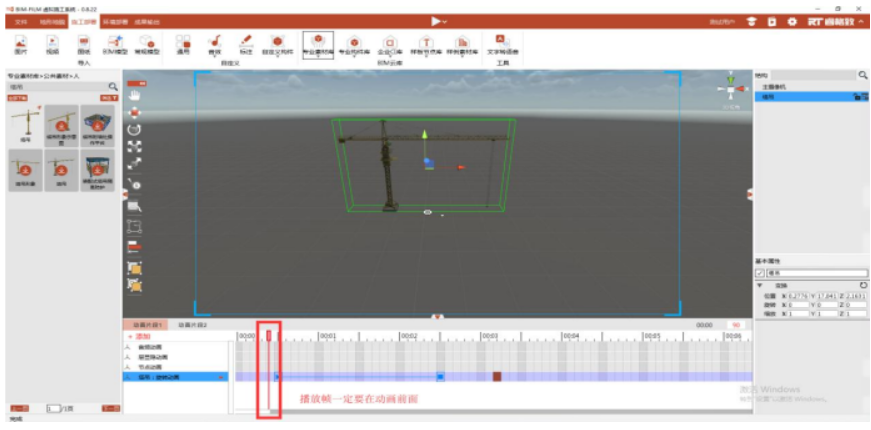This screenshot has width=871, height=430.
Task: Click the 图片 import image icon
Action: pyautogui.click(x=21, y=44)
